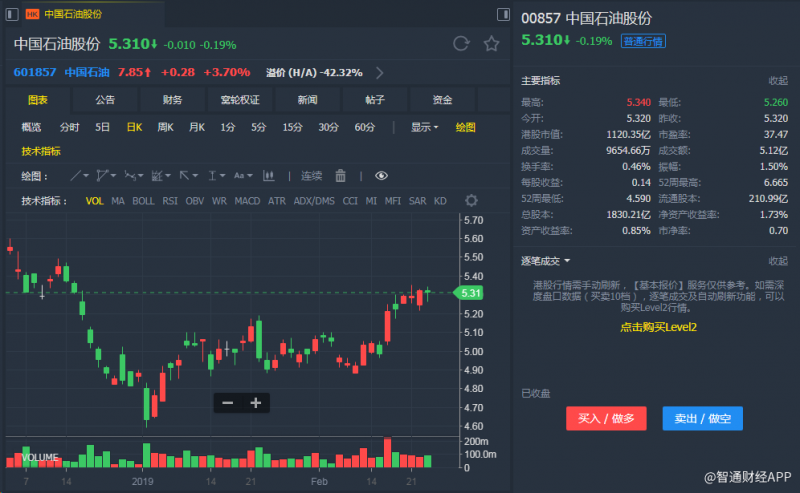
Task: Toggle the 连续 continuous drawing mode
Action: [312, 176]
